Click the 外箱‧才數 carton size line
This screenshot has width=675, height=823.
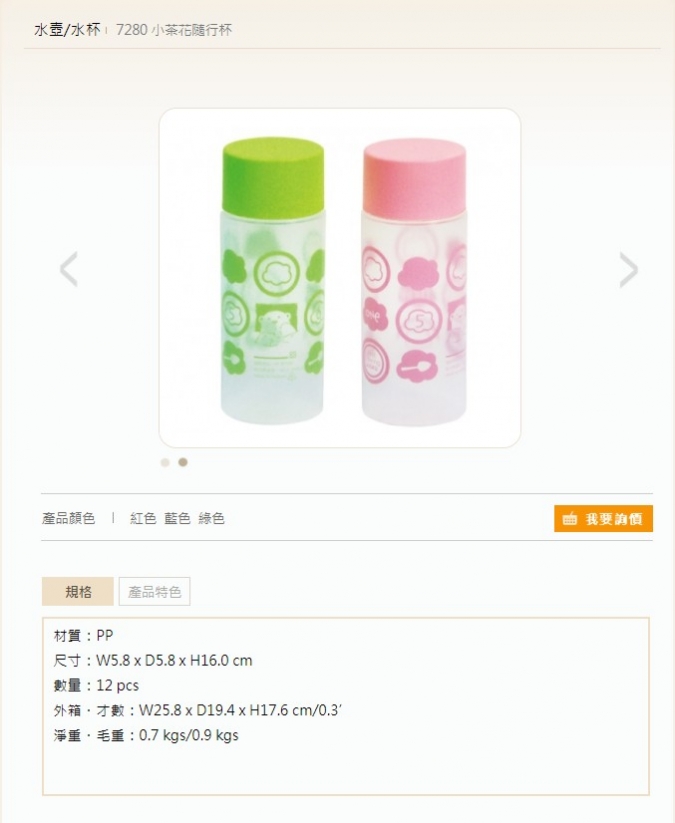click(x=198, y=710)
